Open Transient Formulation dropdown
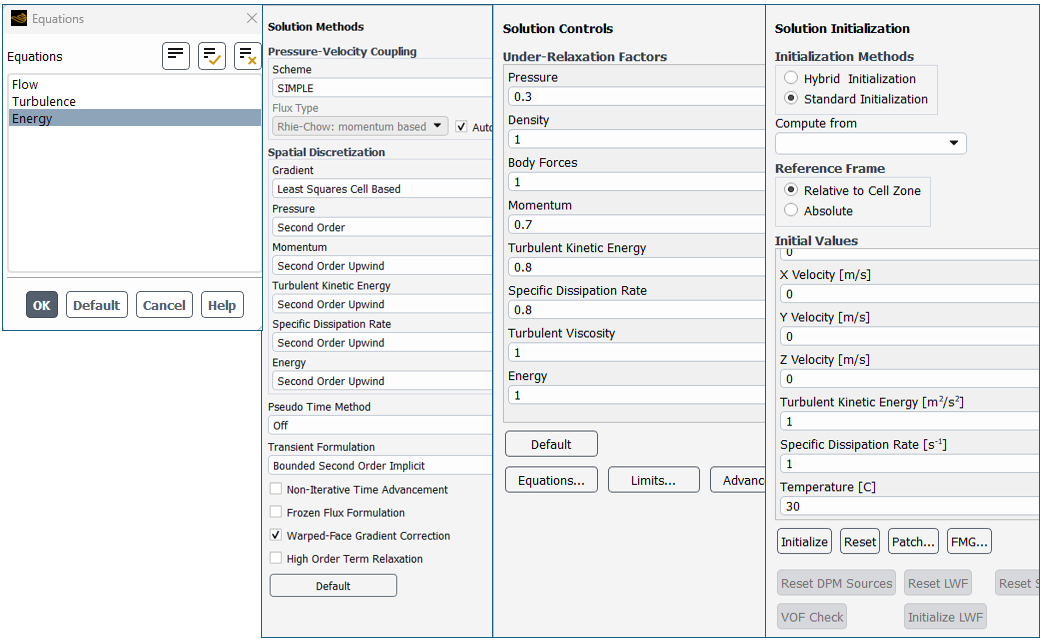This screenshot has height=640, width=1043. point(380,466)
